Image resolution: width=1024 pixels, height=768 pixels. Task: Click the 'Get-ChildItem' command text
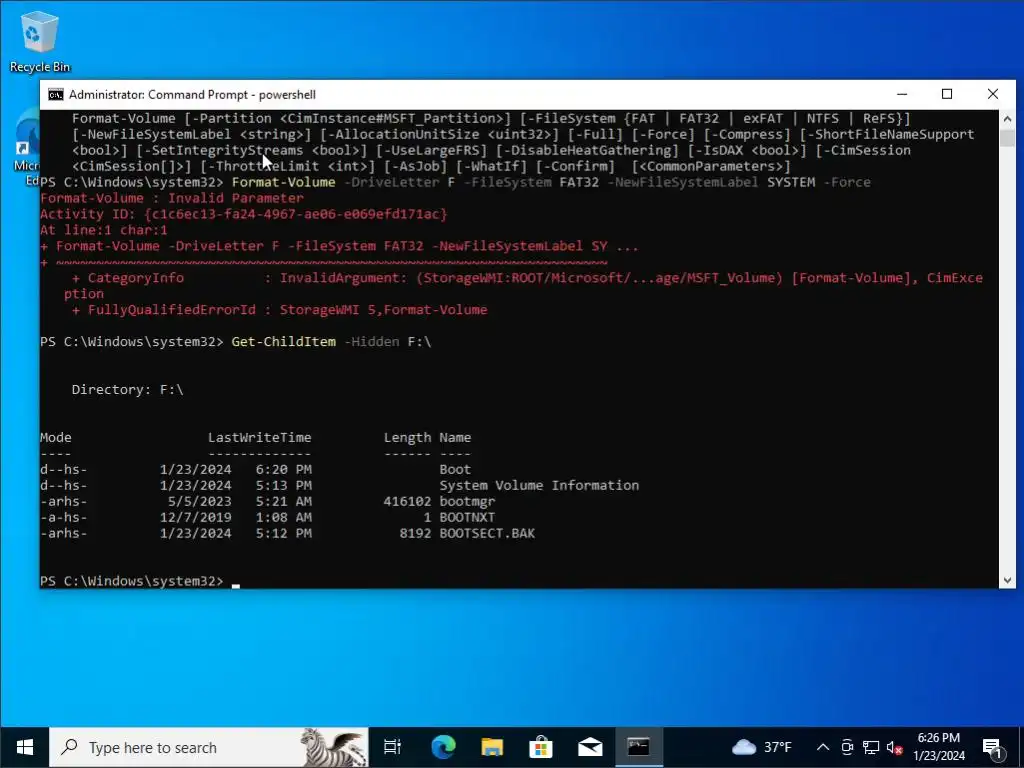[283, 342]
